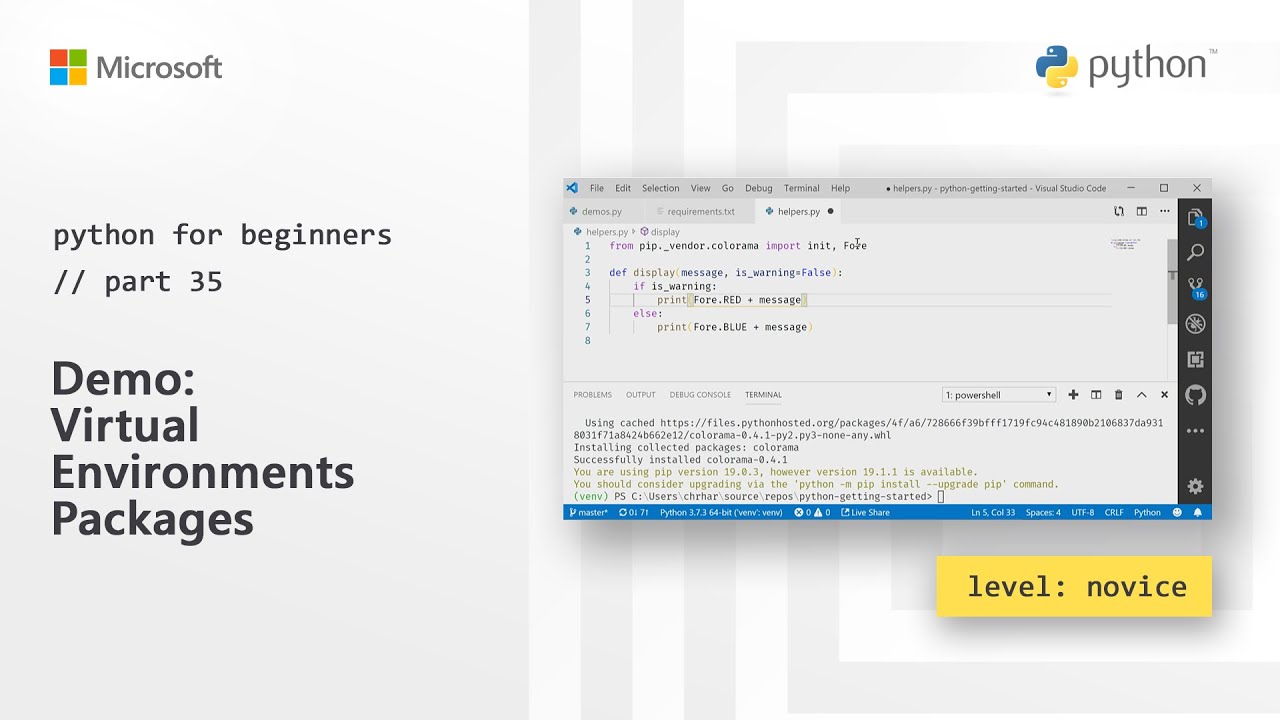
Task: Click the feedback smiley in status bar
Action: (x=1177, y=512)
